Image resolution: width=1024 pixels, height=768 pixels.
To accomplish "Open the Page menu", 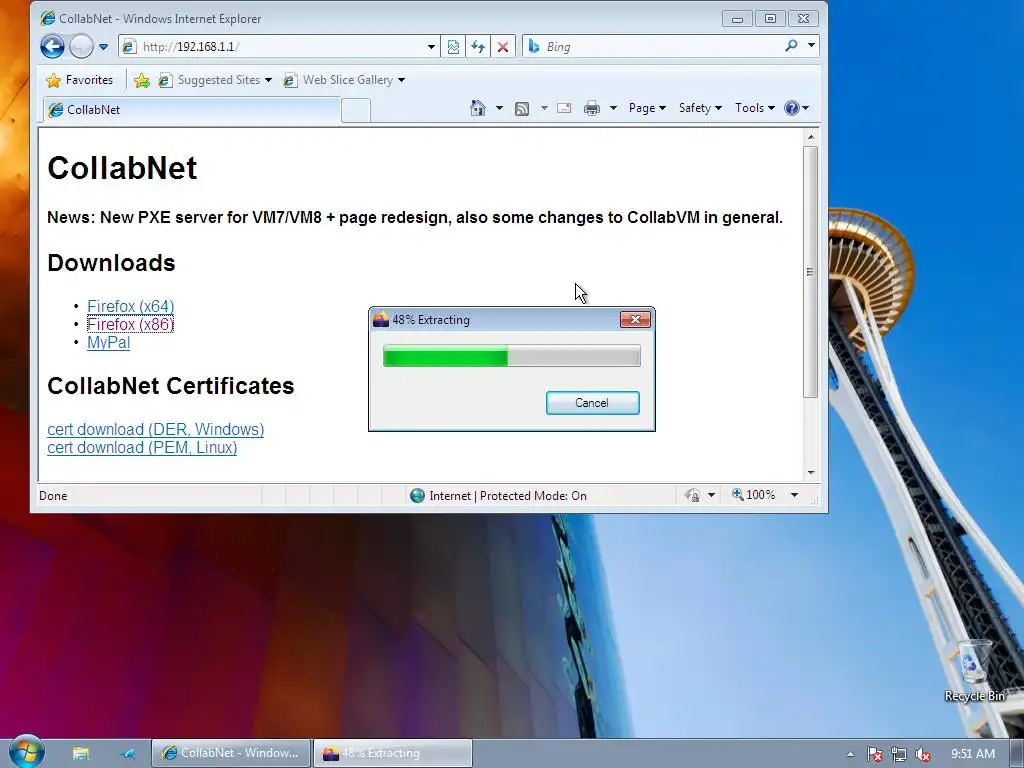I will click(x=647, y=108).
